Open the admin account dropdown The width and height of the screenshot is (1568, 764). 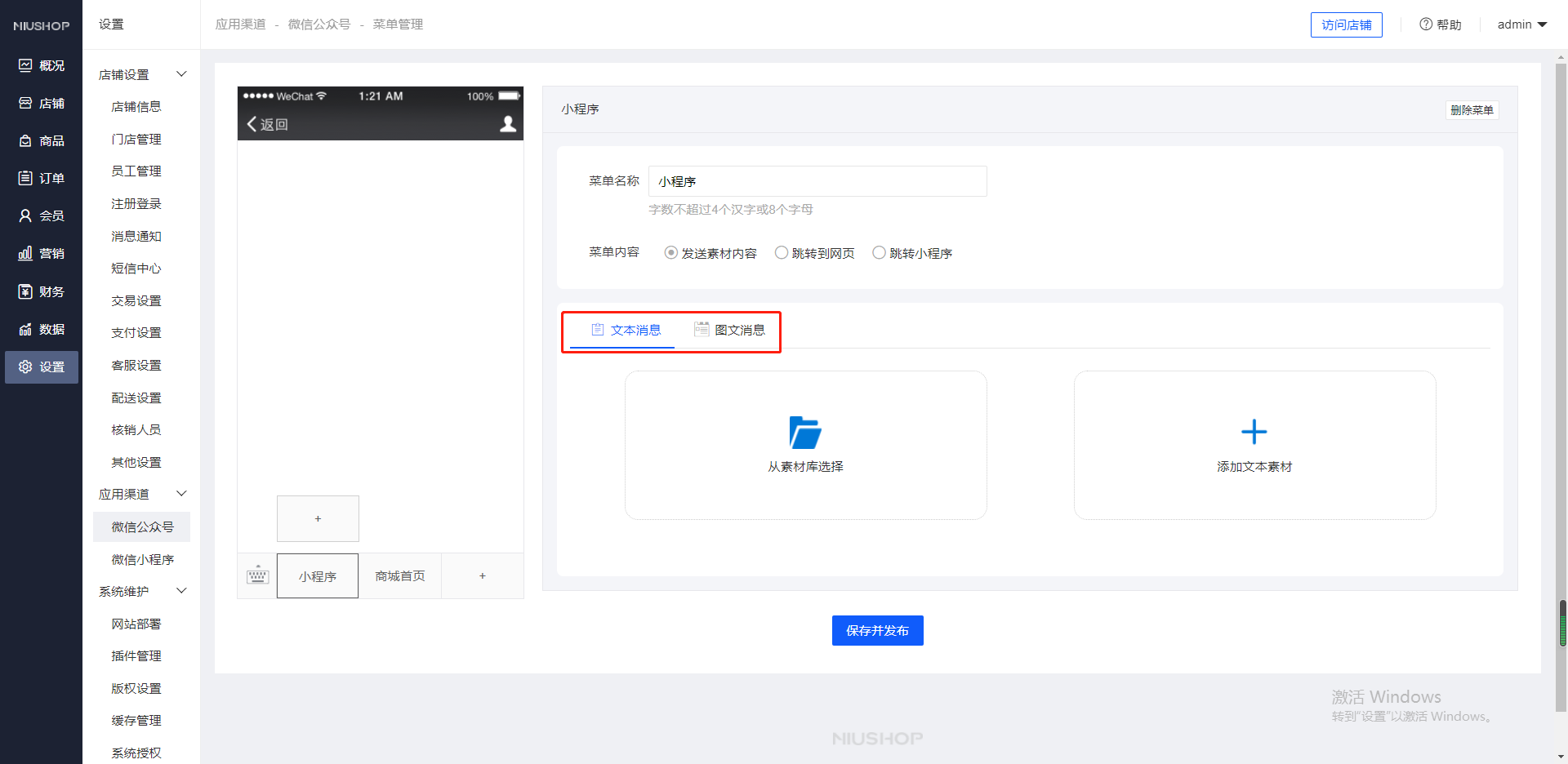[1522, 24]
